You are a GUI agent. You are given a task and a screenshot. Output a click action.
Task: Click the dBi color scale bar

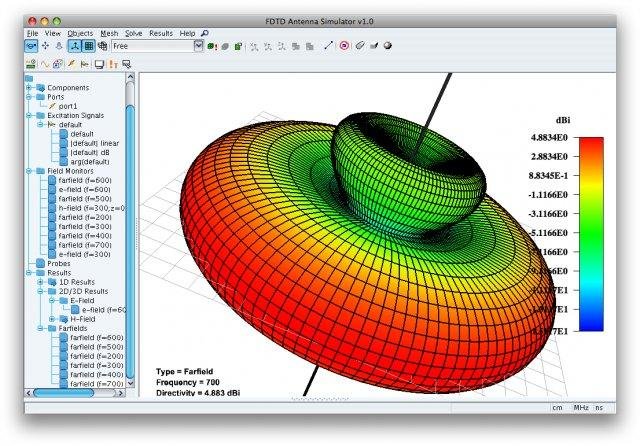592,233
